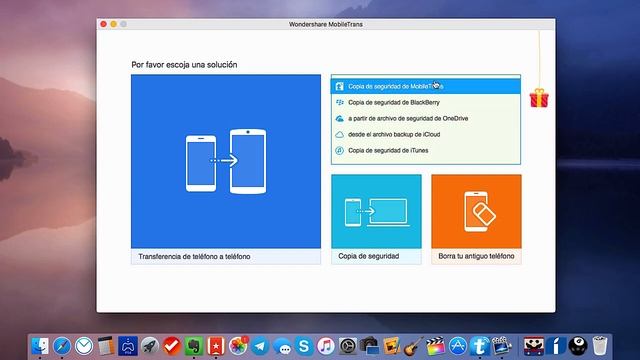Open Launchpad rocket icon in dock
Screen dimensions: 640x360
click(x=150, y=346)
